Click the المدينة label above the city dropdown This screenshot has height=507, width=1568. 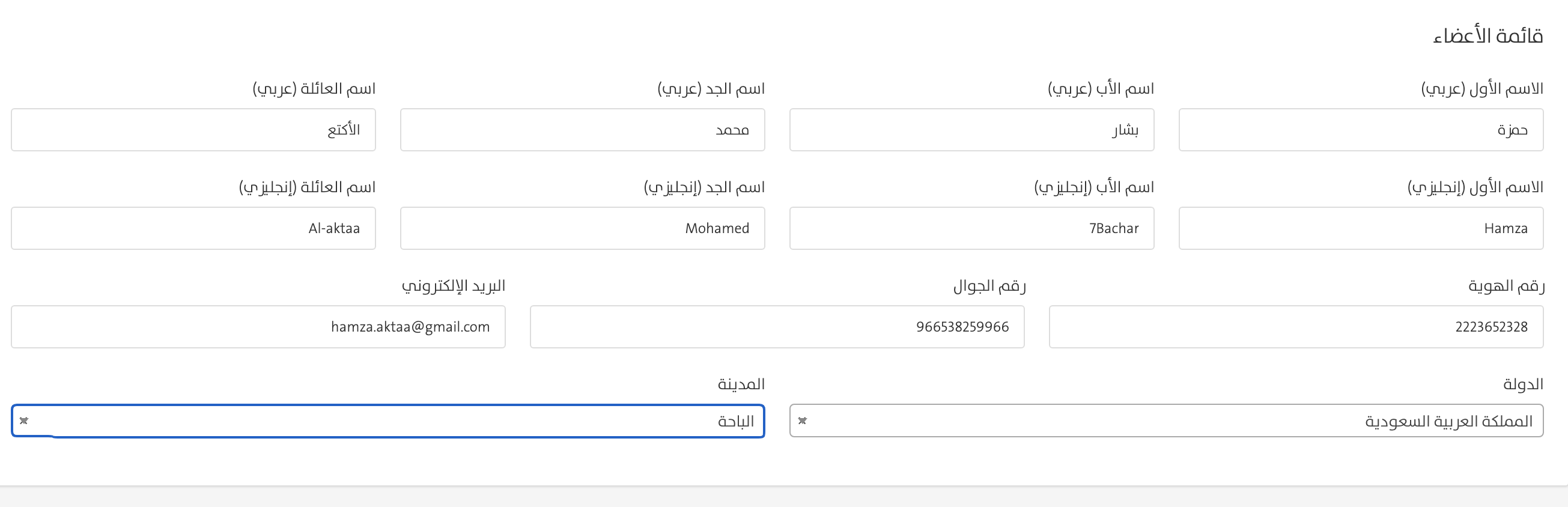pos(741,384)
